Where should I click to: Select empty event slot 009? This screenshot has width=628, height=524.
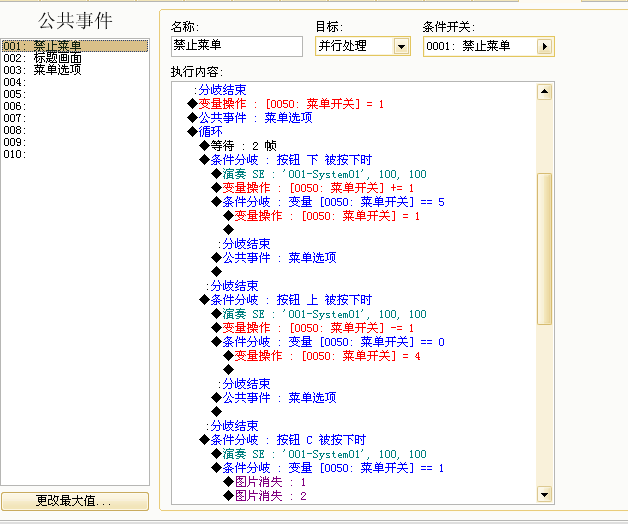click(75, 142)
